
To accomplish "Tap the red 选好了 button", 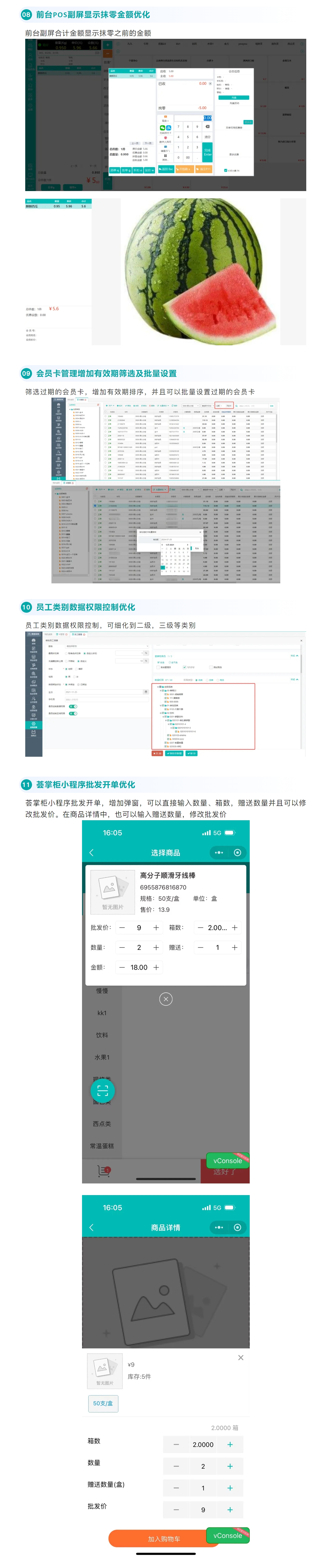I will tap(225, 1172).
